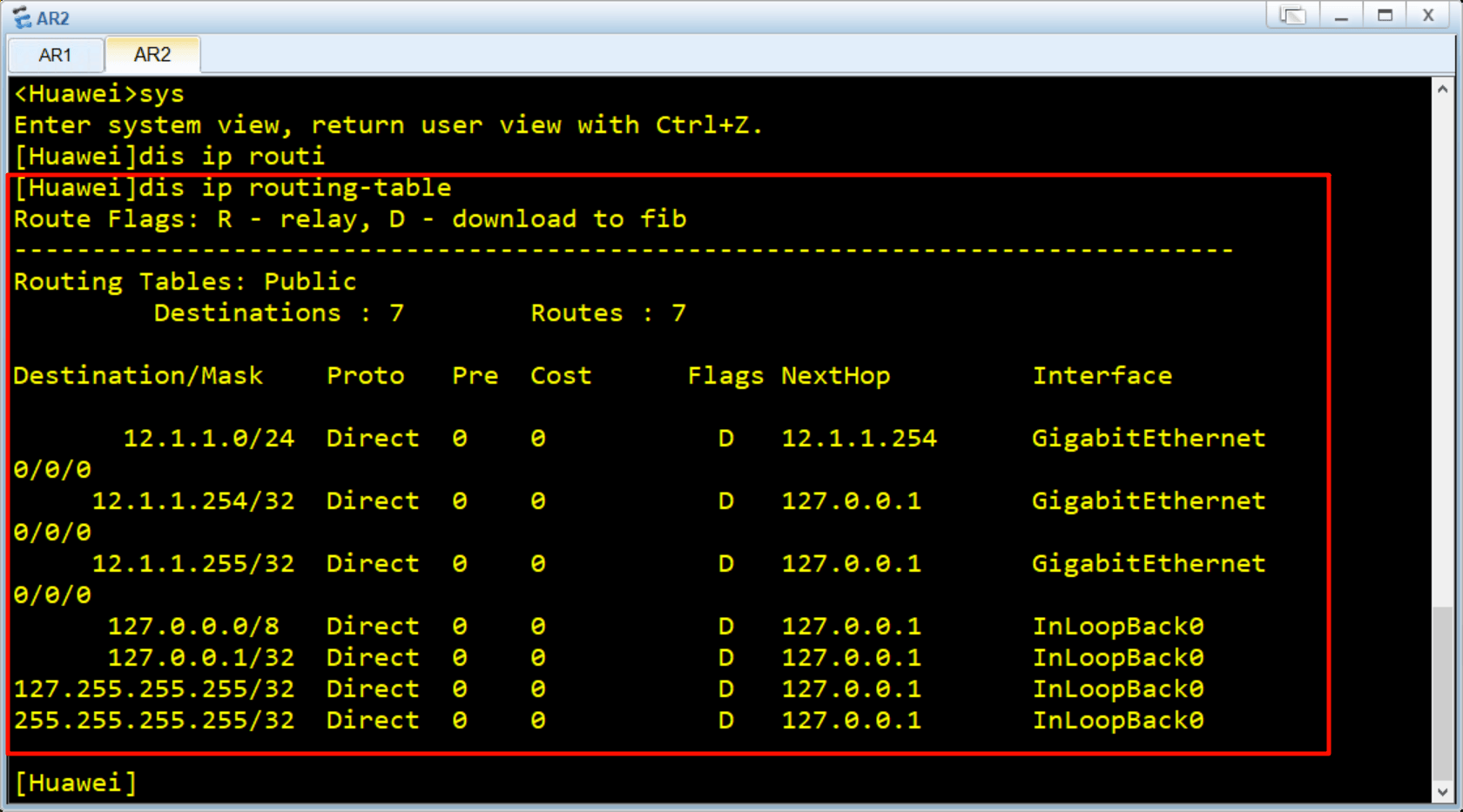Click the Proto column header
The height and width of the screenshot is (812, 1463).
point(366,376)
